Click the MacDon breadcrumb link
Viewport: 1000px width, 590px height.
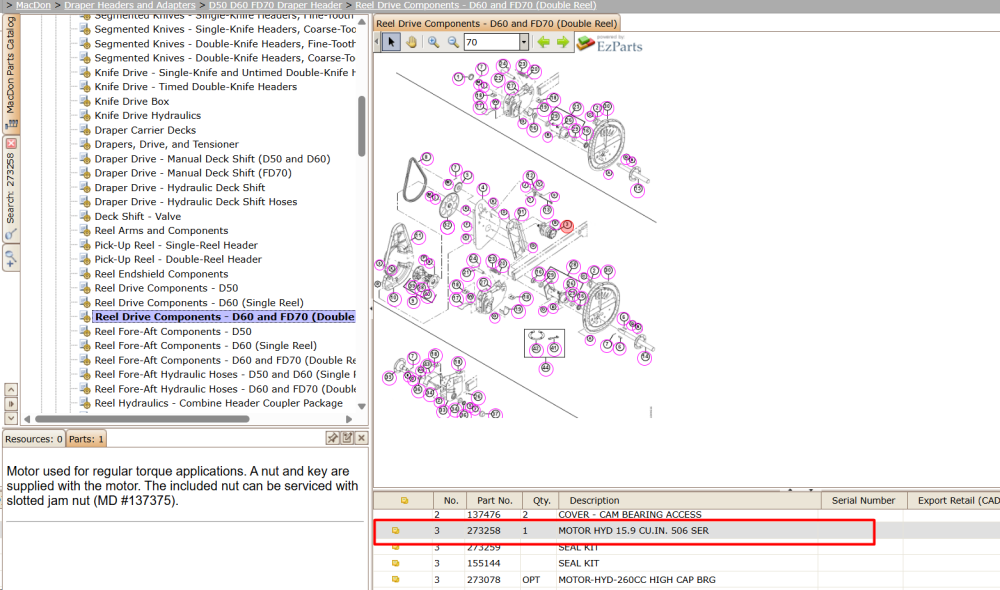tap(33, 5)
